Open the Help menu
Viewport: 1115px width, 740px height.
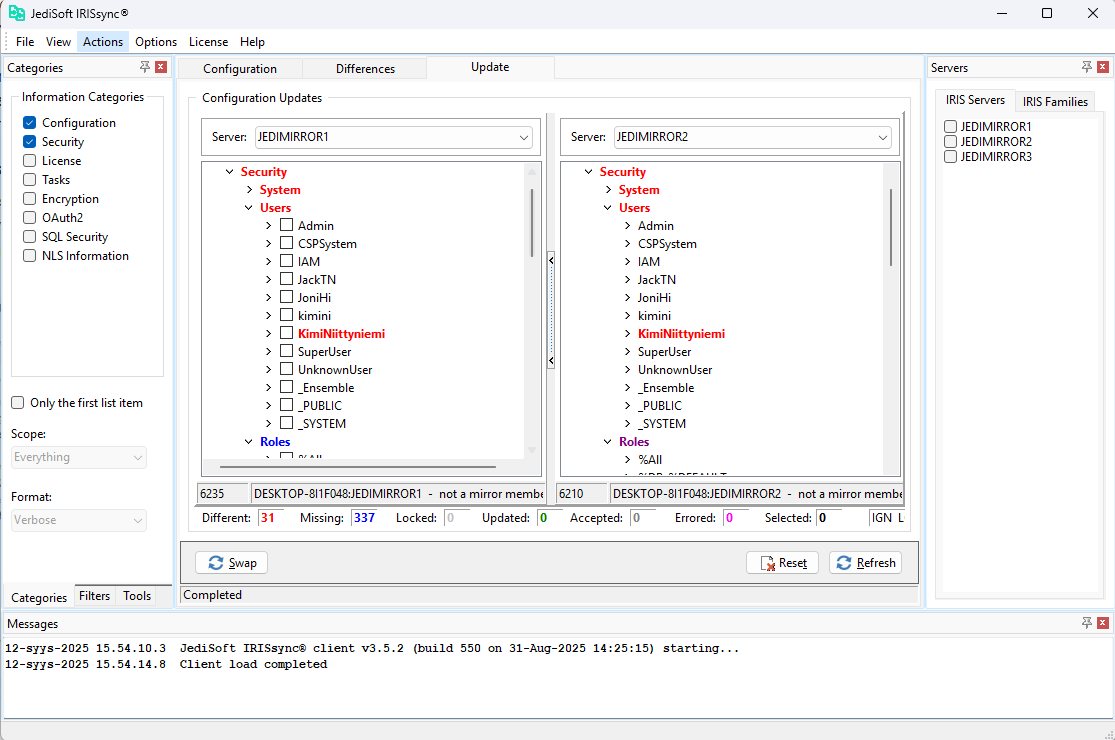point(252,42)
